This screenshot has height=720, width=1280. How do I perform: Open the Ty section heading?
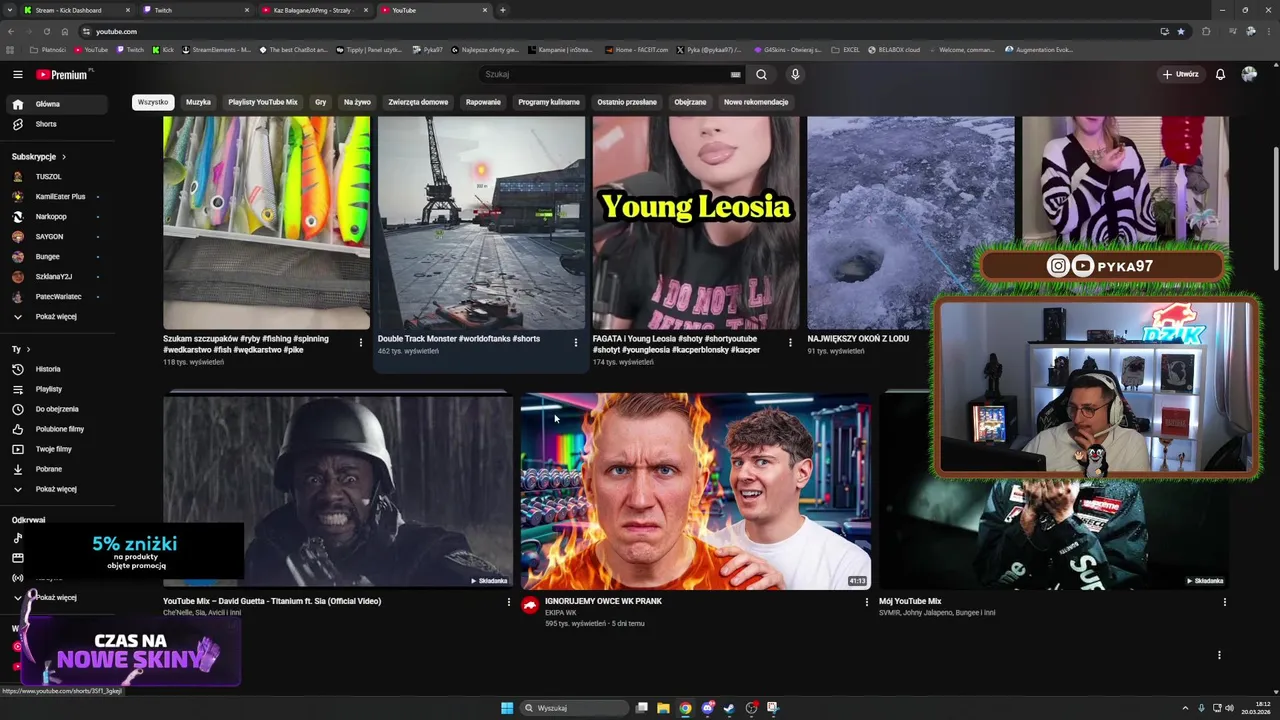tap(21, 349)
